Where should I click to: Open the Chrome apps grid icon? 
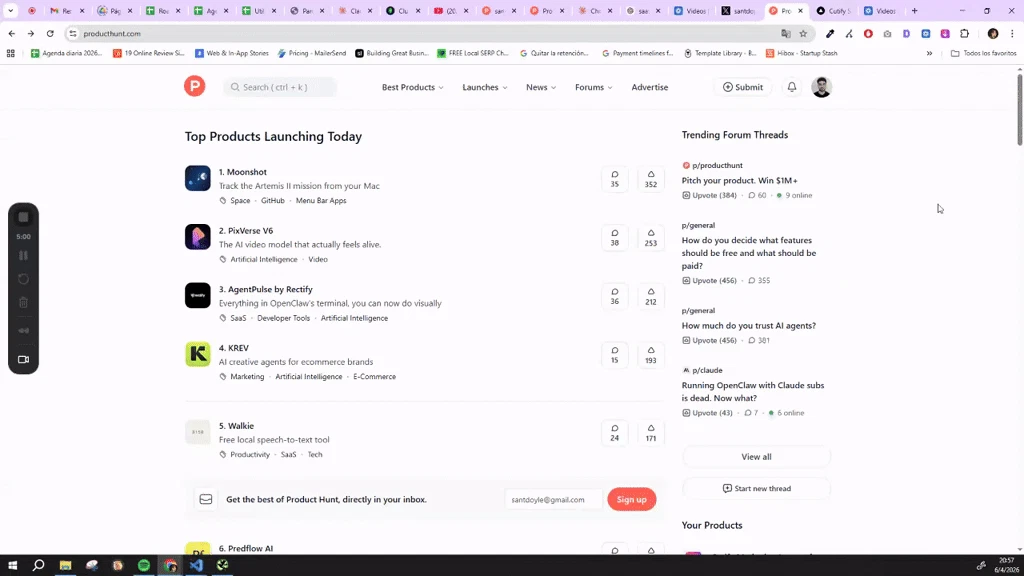click(10, 54)
